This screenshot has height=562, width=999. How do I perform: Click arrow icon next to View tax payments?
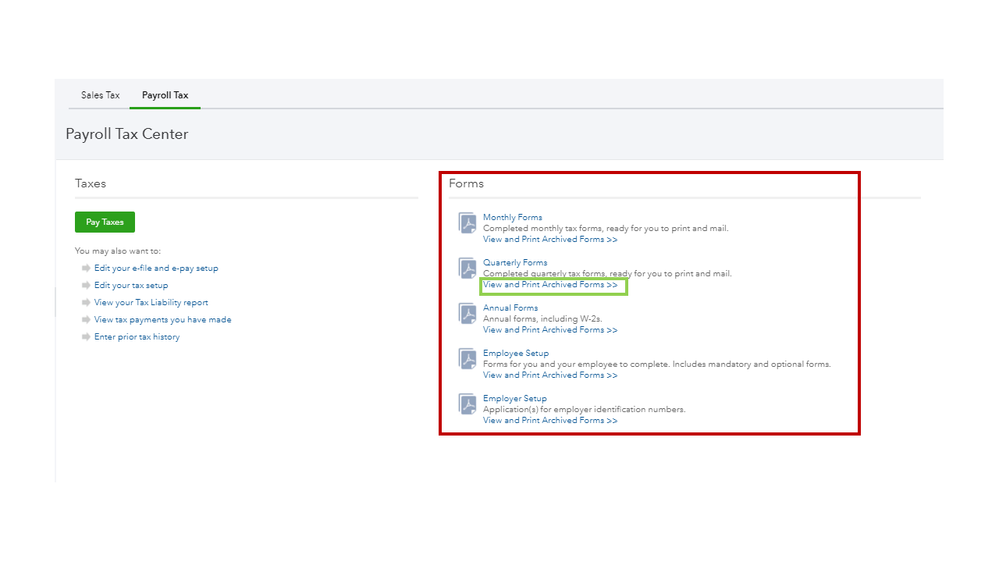click(x=86, y=320)
